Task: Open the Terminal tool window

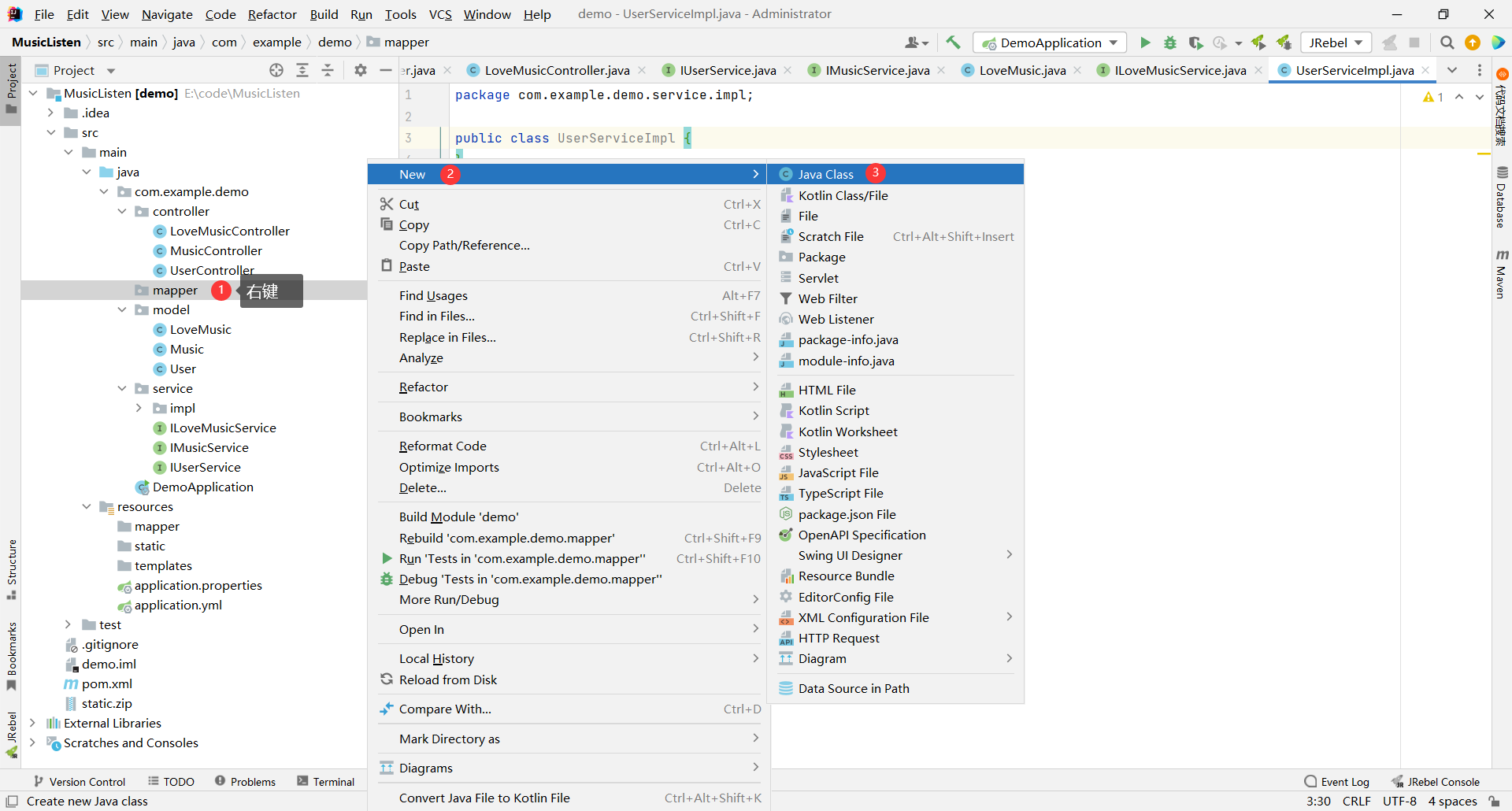Action: (x=326, y=781)
